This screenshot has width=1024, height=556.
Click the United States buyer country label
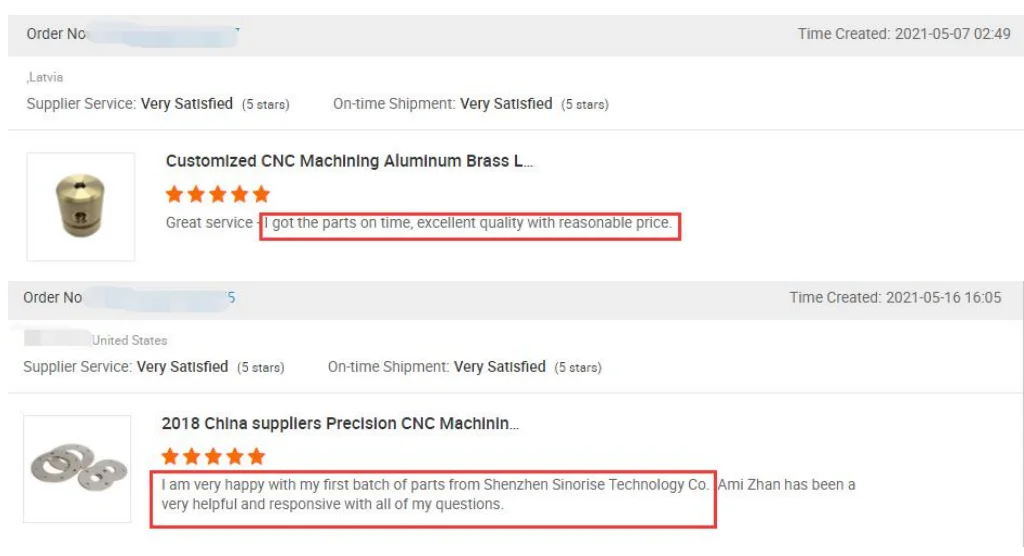pyautogui.click(x=129, y=340)
